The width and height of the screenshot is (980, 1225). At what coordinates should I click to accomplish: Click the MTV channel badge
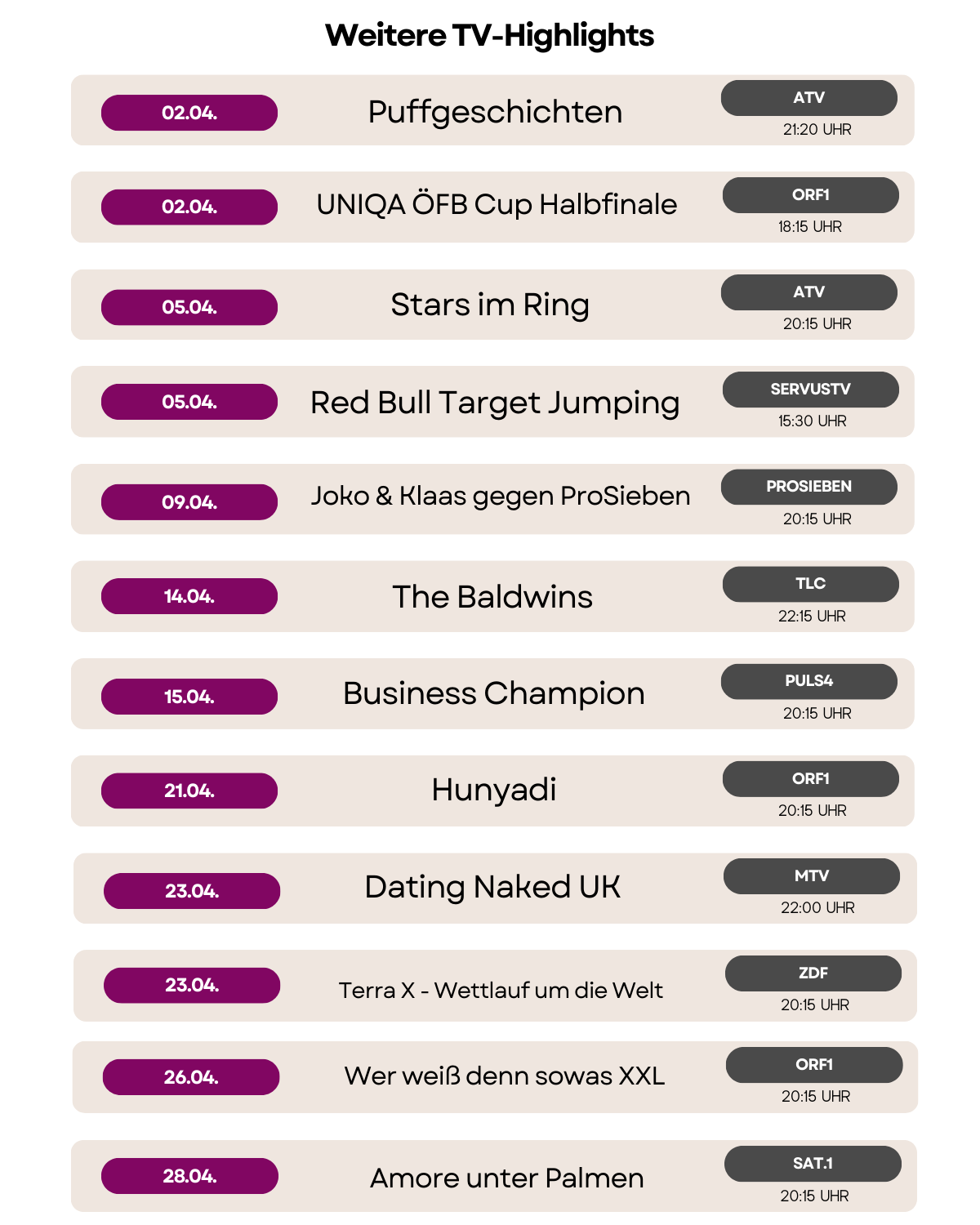coord(812,876)
